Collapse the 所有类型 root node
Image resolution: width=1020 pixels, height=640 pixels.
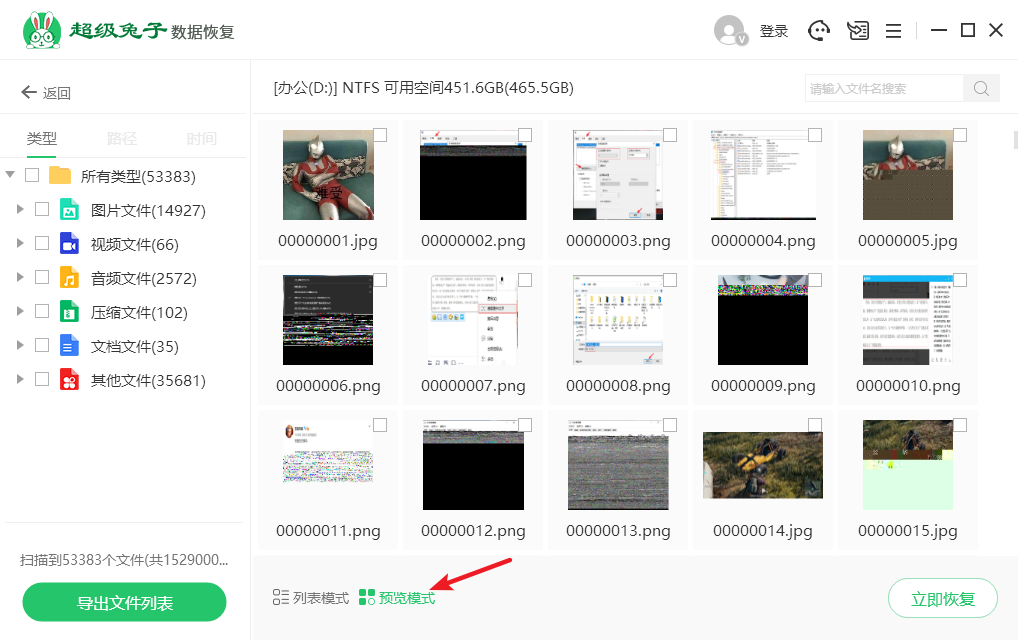(10, 175)
